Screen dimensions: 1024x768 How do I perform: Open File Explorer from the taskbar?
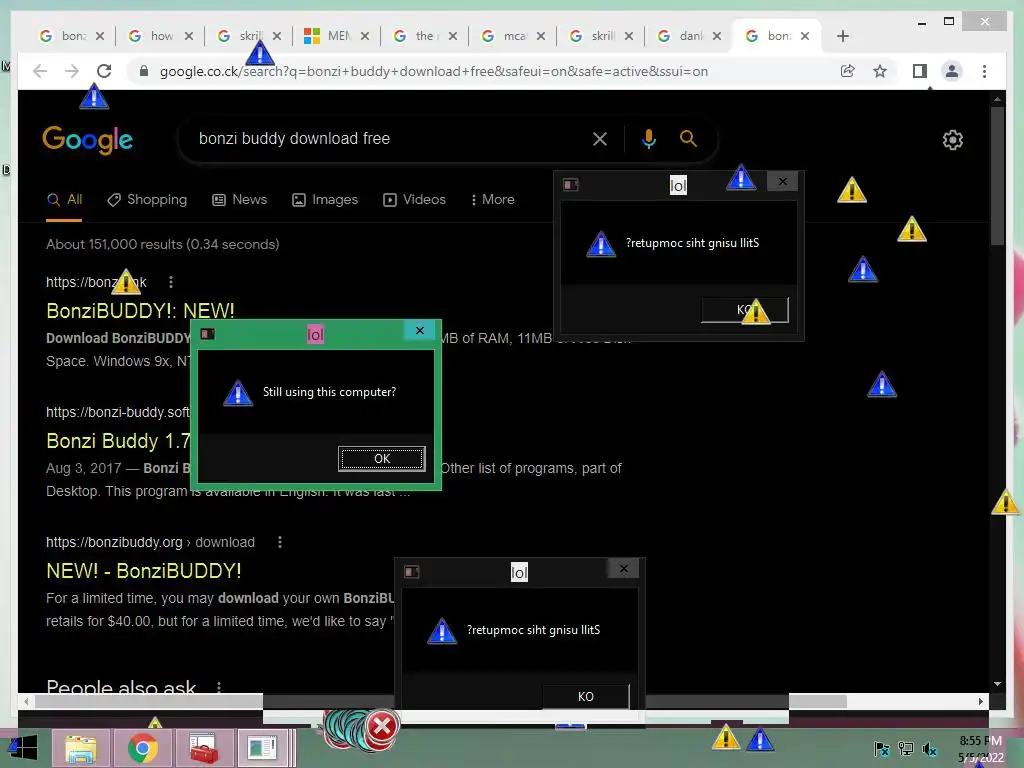click(x=81, y=748)
